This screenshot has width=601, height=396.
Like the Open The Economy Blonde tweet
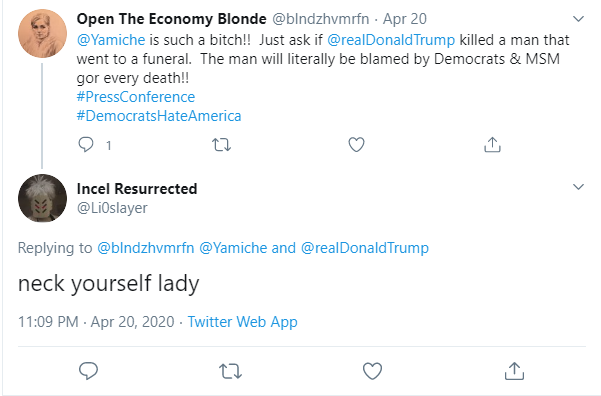click(x=356, y=145)
